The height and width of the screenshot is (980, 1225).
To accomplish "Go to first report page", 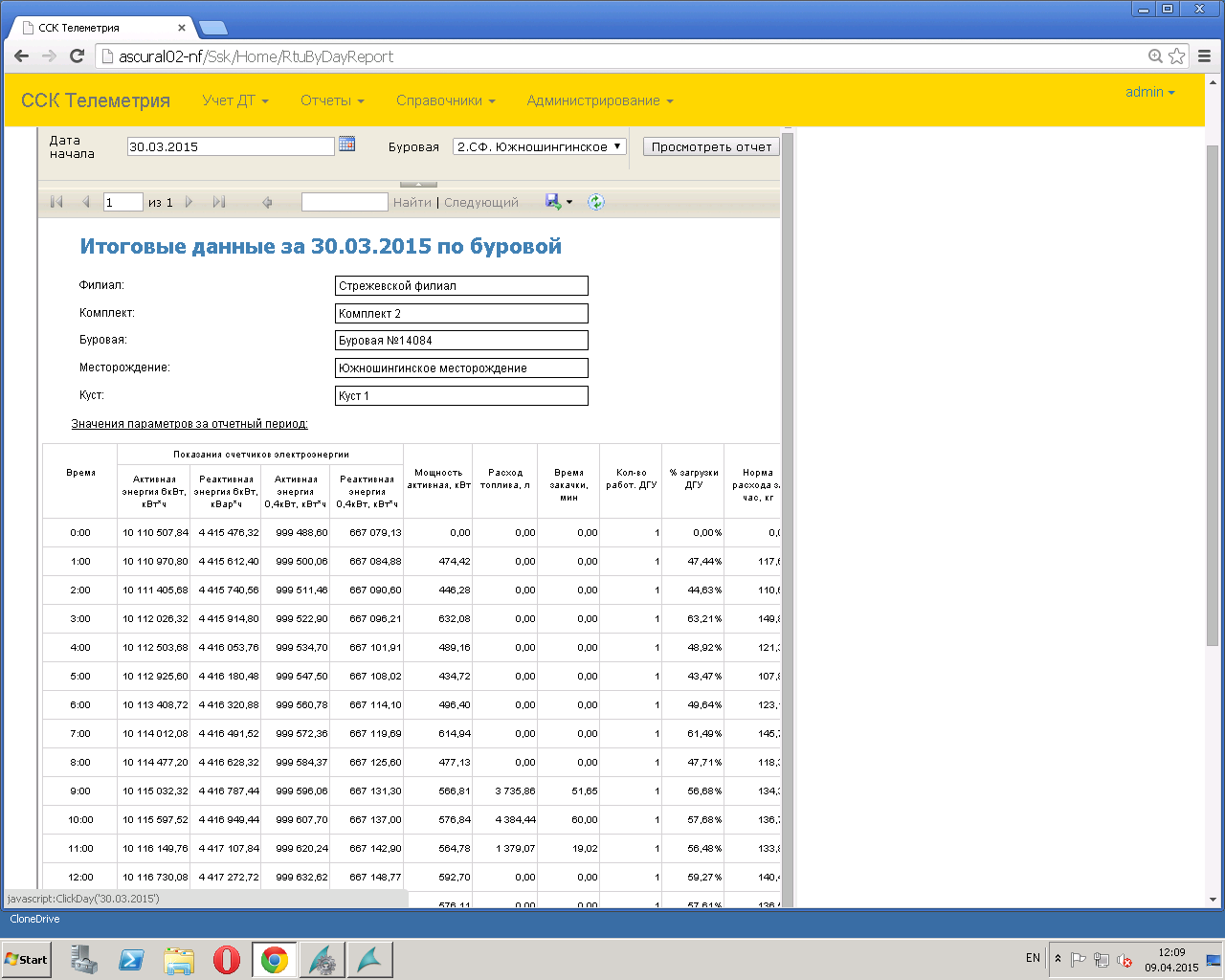I will 56,202.
